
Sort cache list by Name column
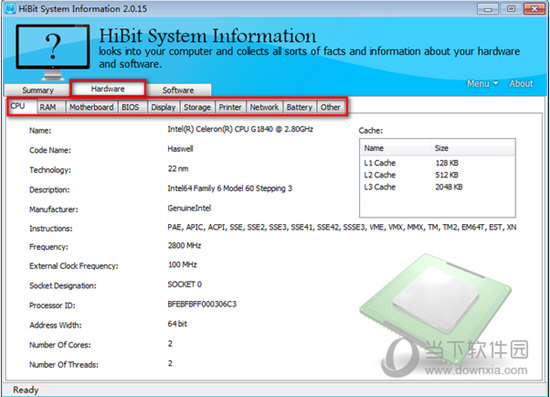tap(395, 148)
